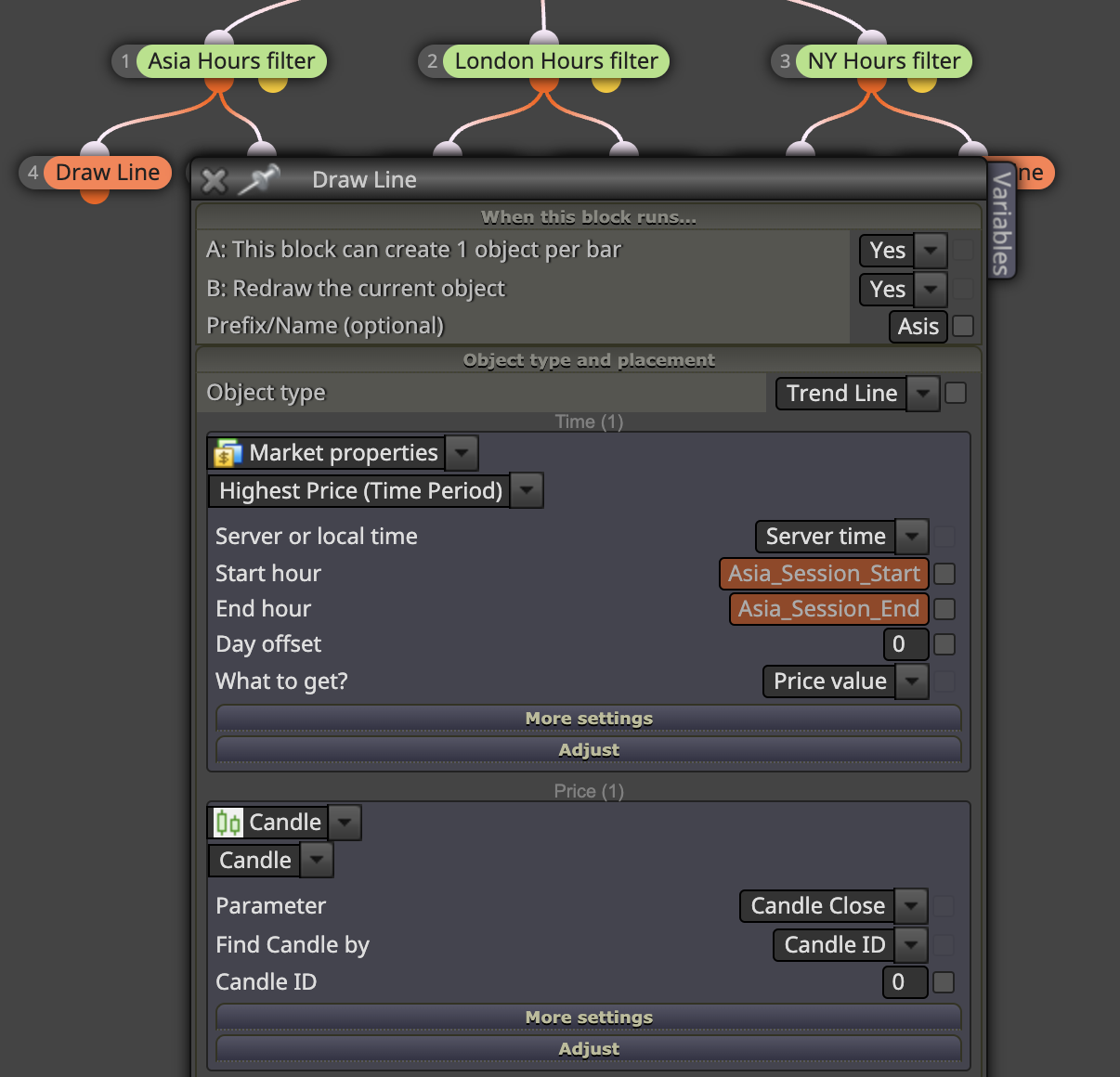
Task: Click the 'Find Candle by' label
Action: click(x=293, y=945)
